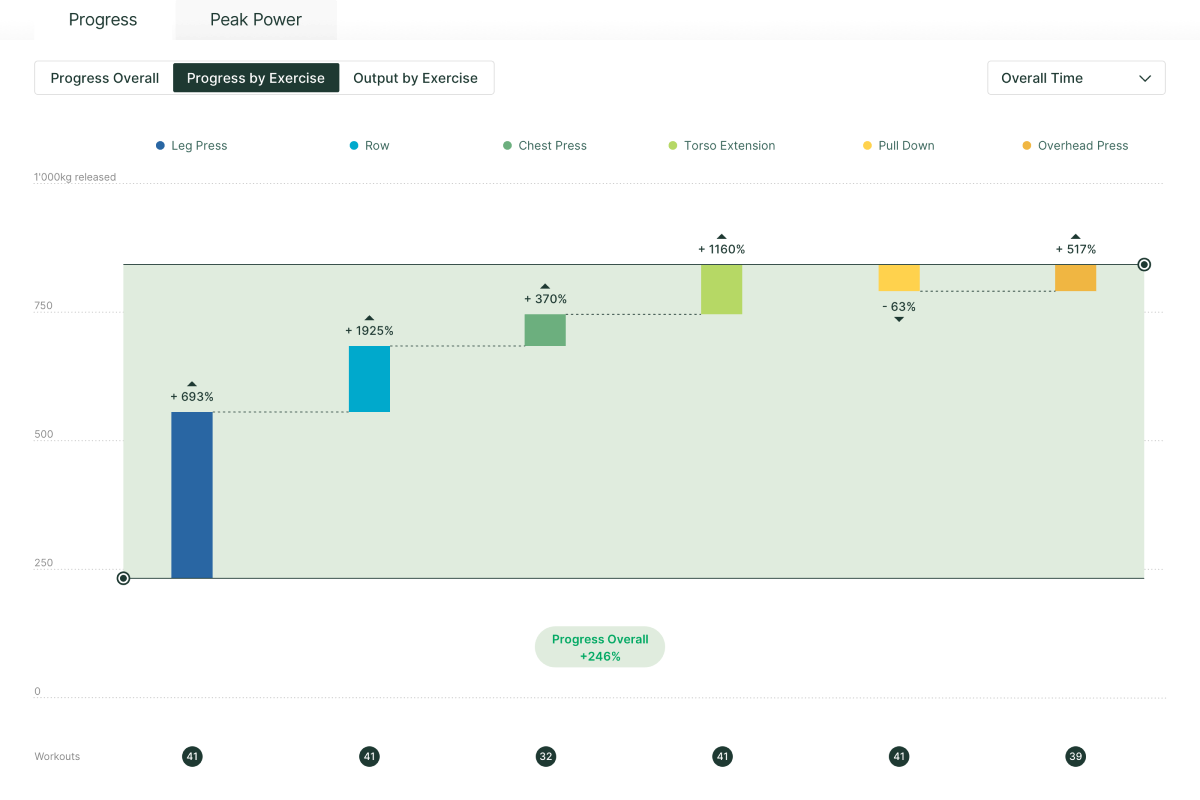Toggle the Leg Press legend entry
Screen dimensions: 1200x800
tap(191, 146)
